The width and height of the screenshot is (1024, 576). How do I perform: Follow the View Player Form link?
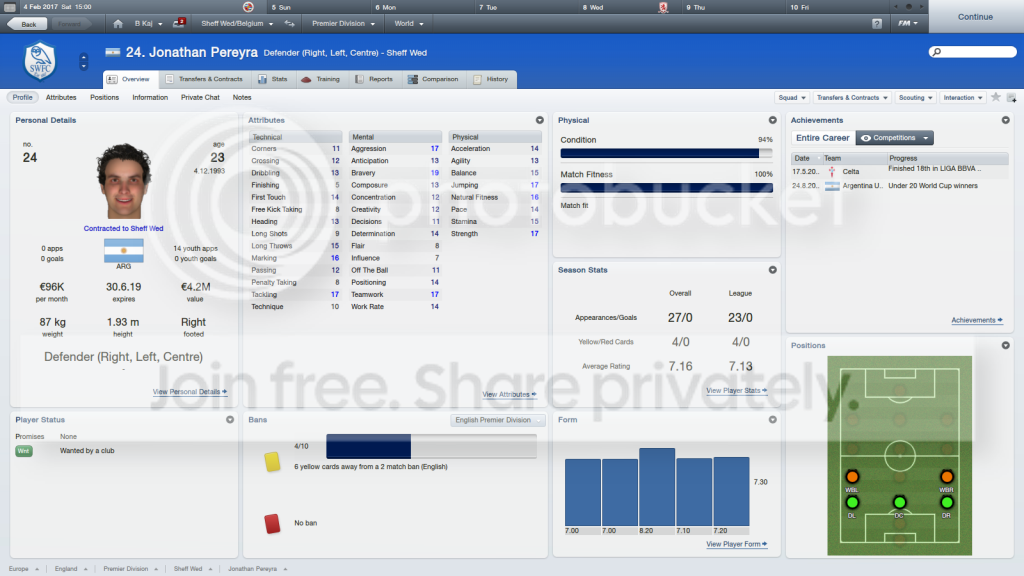[x=736, y=544]
